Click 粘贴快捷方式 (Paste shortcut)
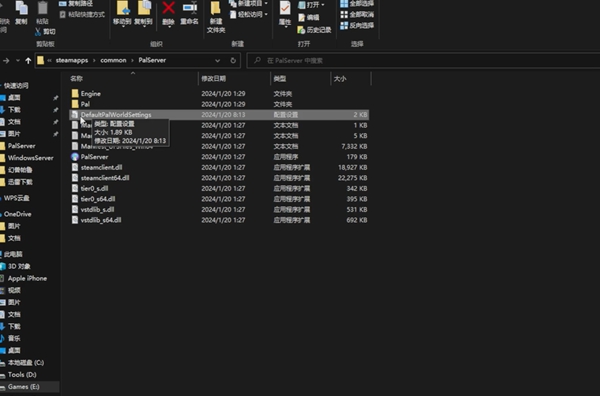 pos(82,15)
